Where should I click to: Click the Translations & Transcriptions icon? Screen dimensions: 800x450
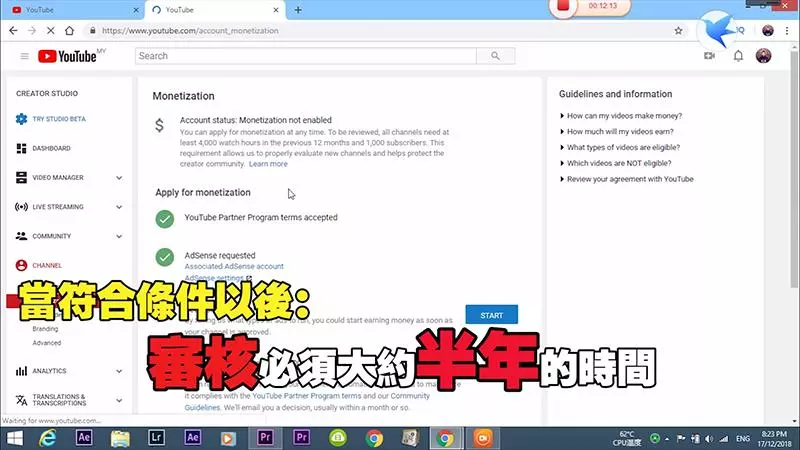(21, 400)
